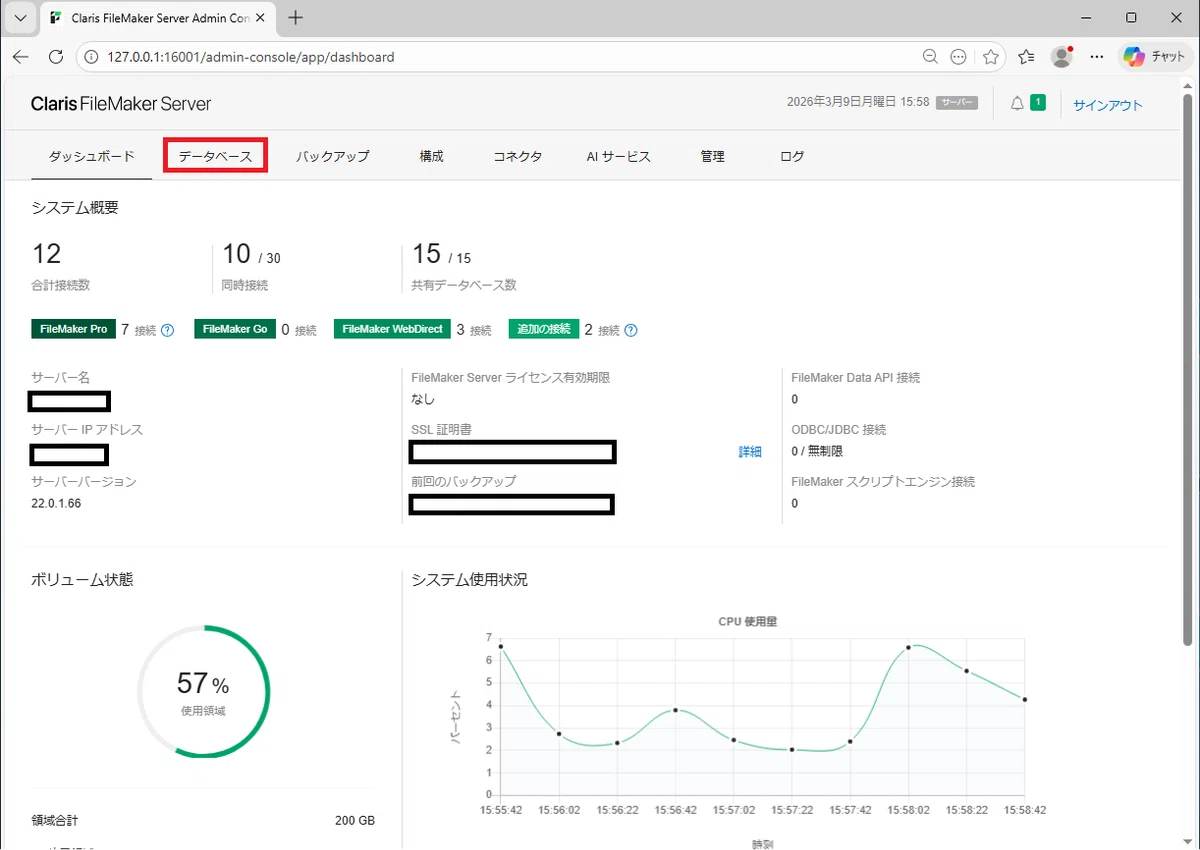Open the browser settings and more menu
Screen dimensions: 1200x850
pyautogui.click(x=1097, y=57)
